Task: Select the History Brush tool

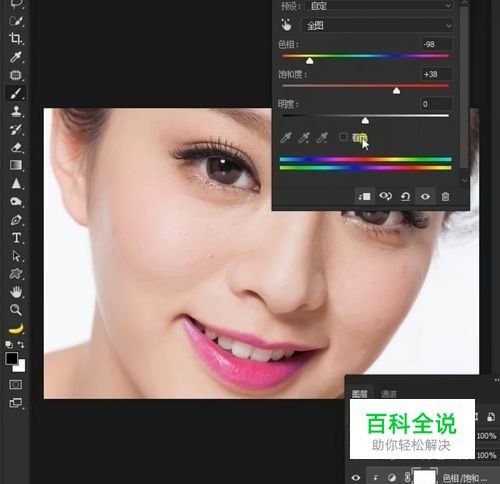Action: (16, 129)
